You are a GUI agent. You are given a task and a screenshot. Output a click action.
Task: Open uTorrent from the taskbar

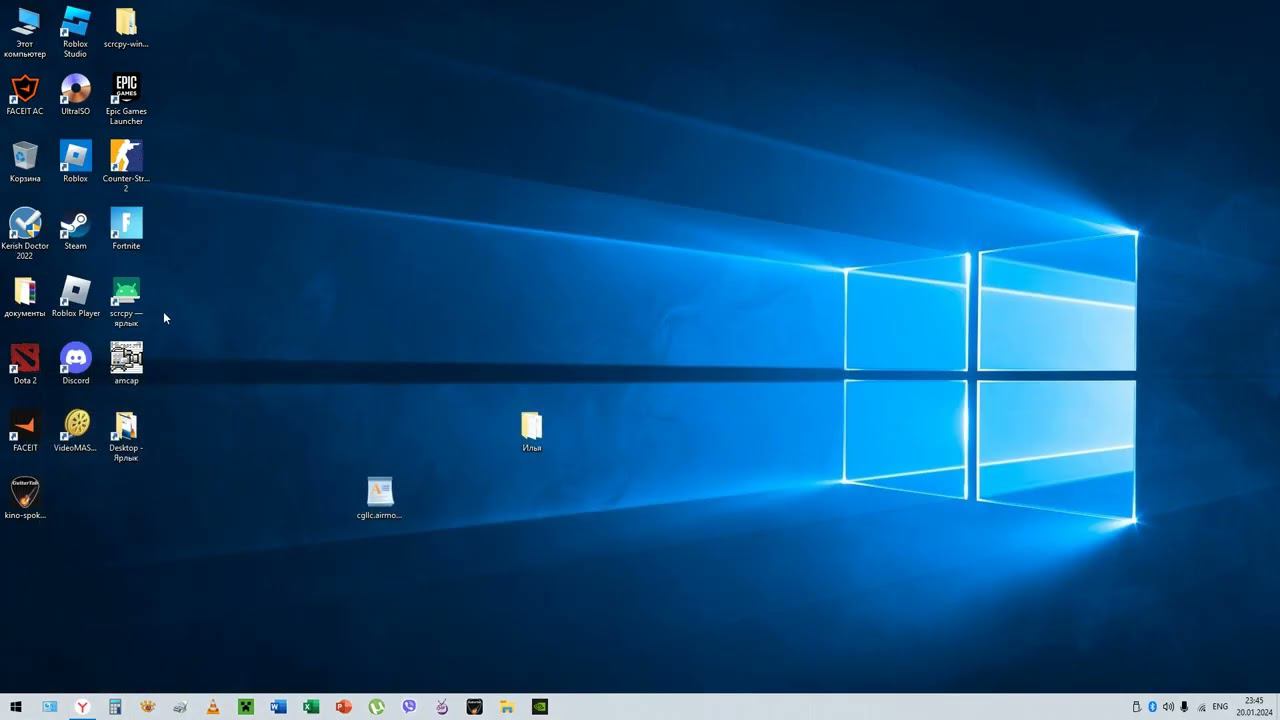376,707
